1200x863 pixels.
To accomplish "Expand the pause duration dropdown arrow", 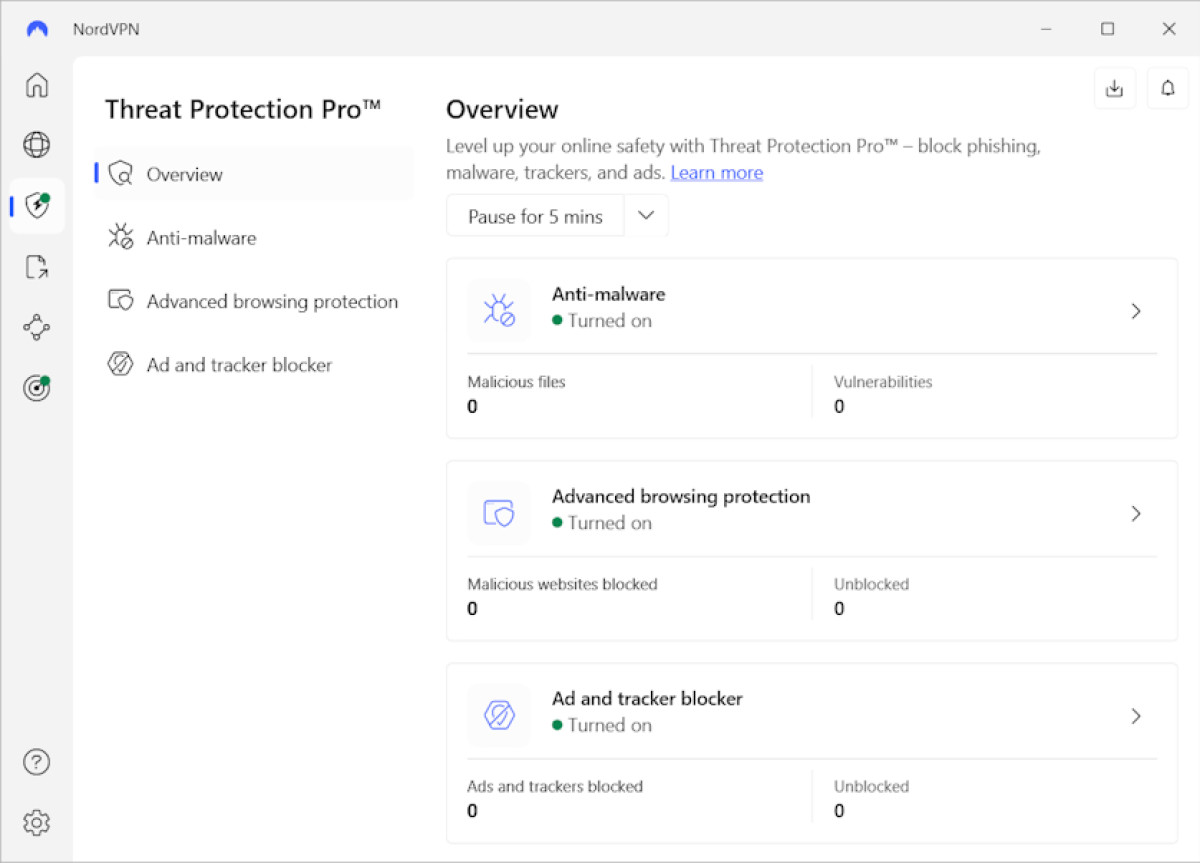I will coord(646,216).
